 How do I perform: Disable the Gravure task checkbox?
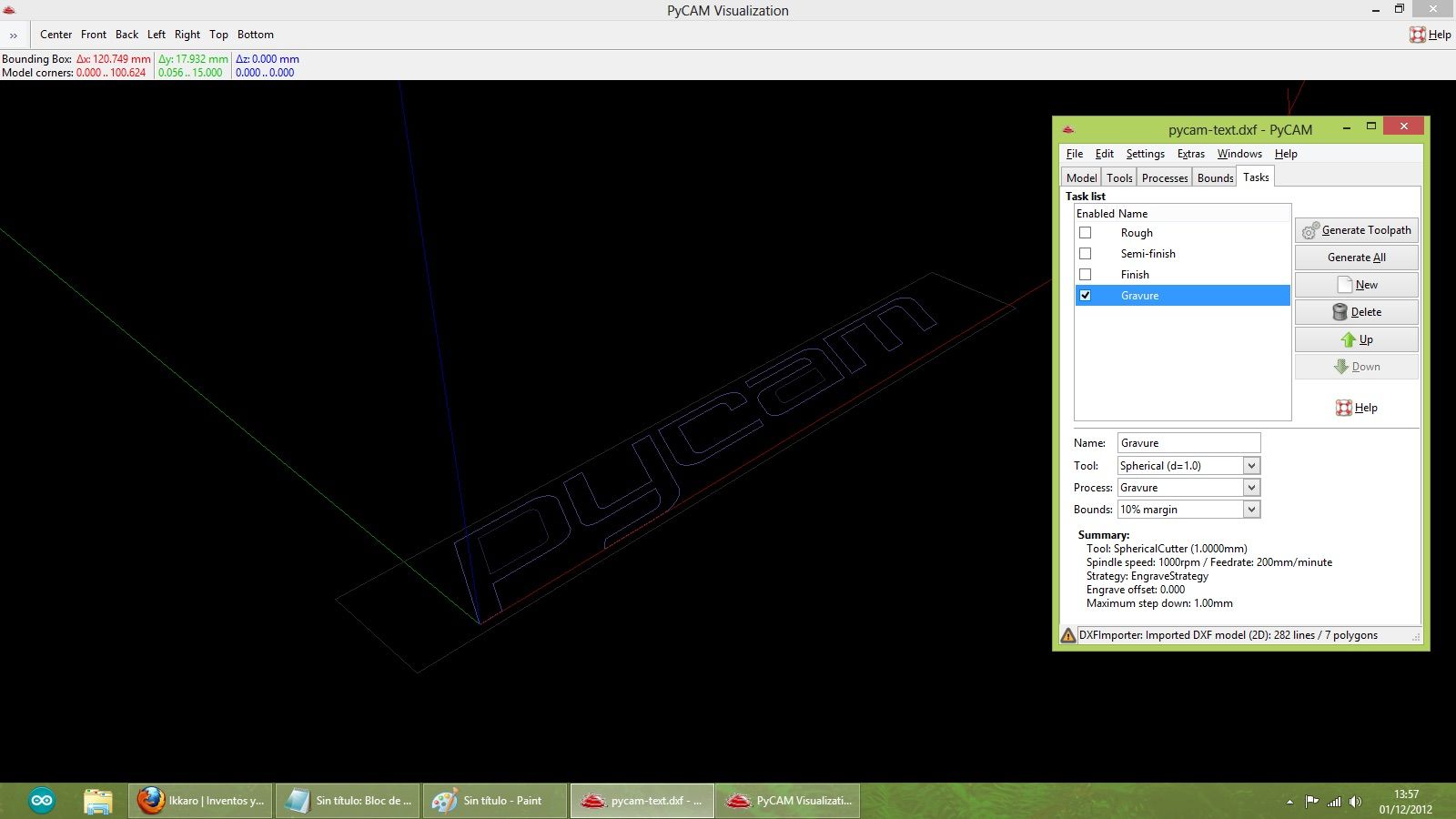coord(1085,295)
